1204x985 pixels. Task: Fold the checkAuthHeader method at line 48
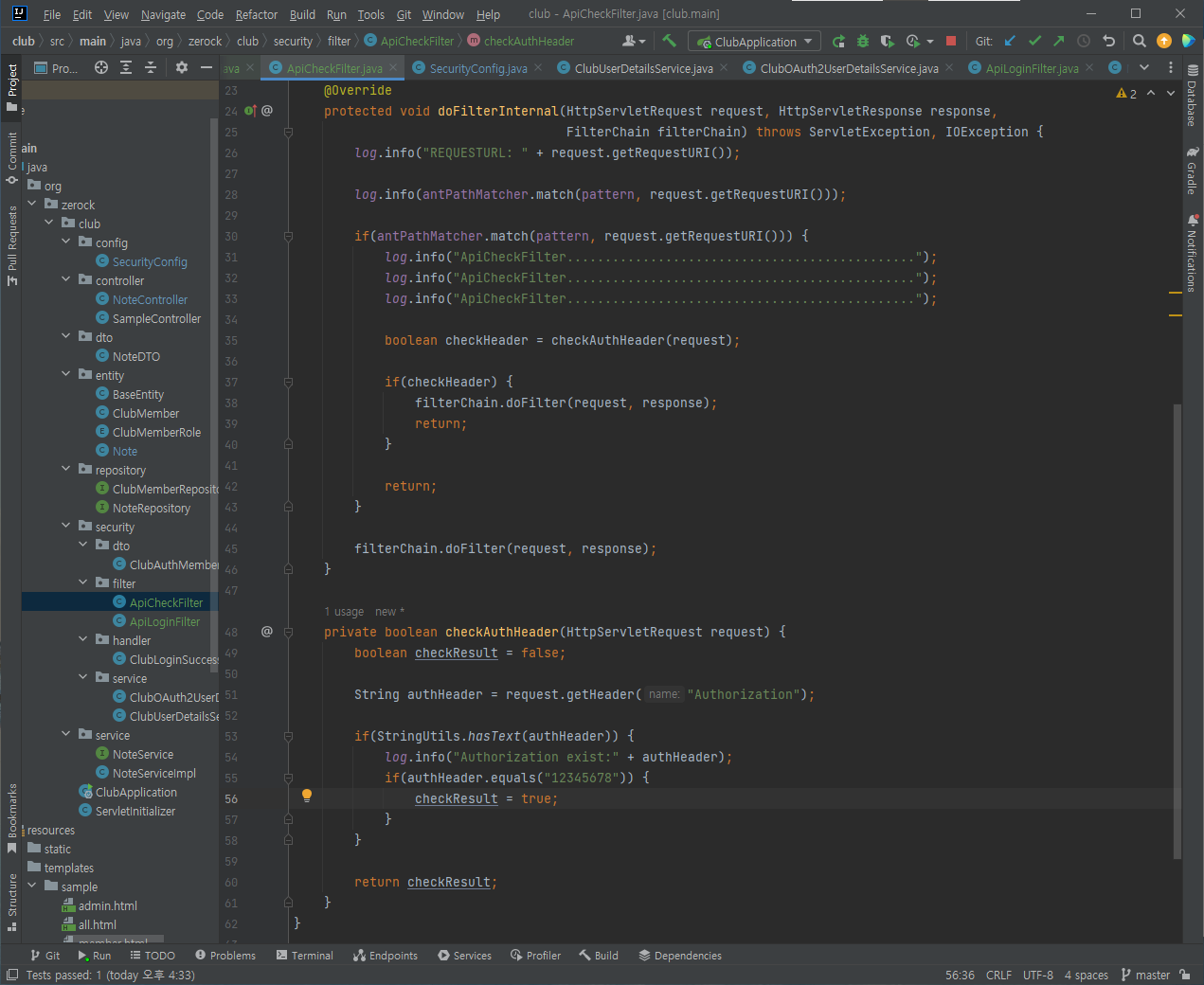point(288,632)
